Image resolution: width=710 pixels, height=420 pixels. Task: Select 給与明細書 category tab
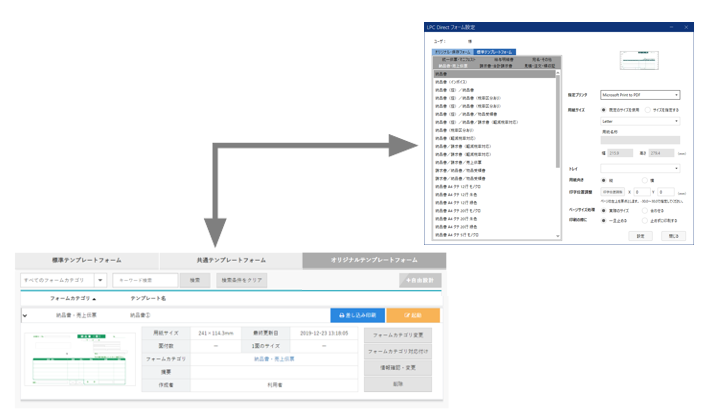click(504, 59)
